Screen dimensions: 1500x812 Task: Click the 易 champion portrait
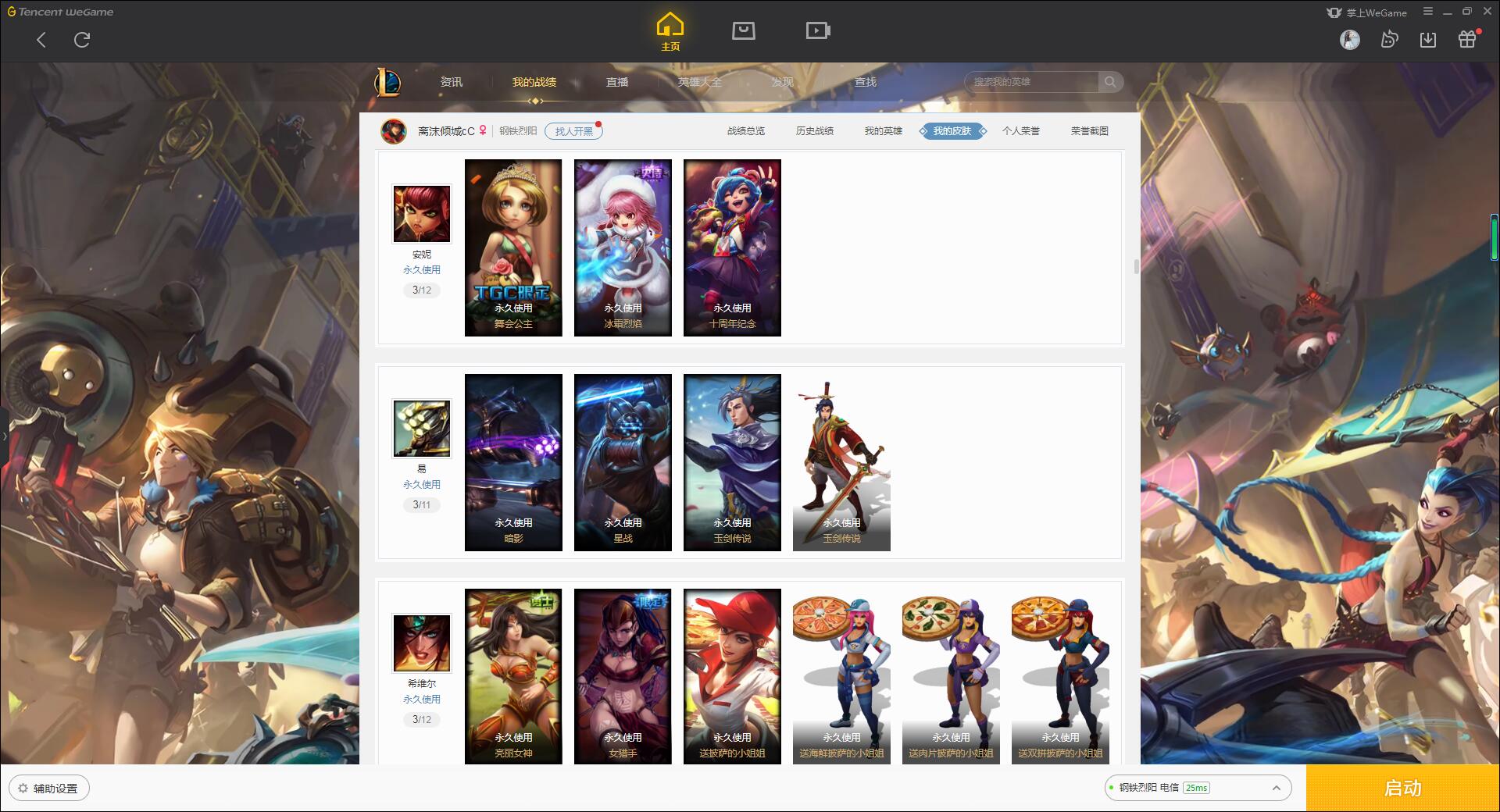coord(422,429)
